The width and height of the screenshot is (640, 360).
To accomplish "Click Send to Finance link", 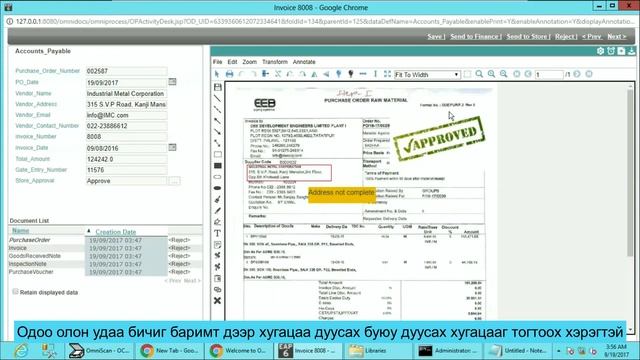I will click(x=476, y=37).
